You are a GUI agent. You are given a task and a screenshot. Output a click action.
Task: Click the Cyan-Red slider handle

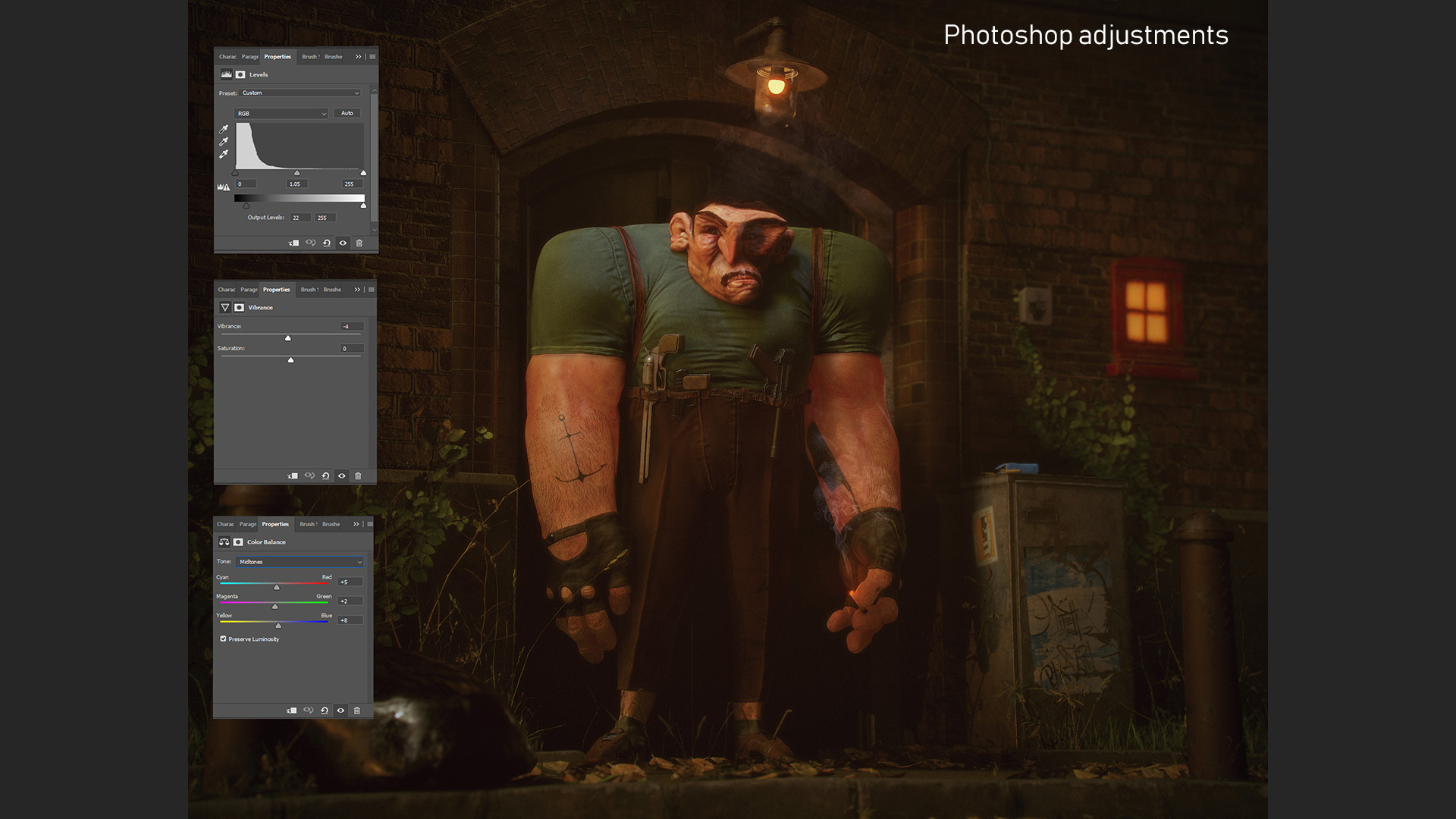tap(277, 588)
